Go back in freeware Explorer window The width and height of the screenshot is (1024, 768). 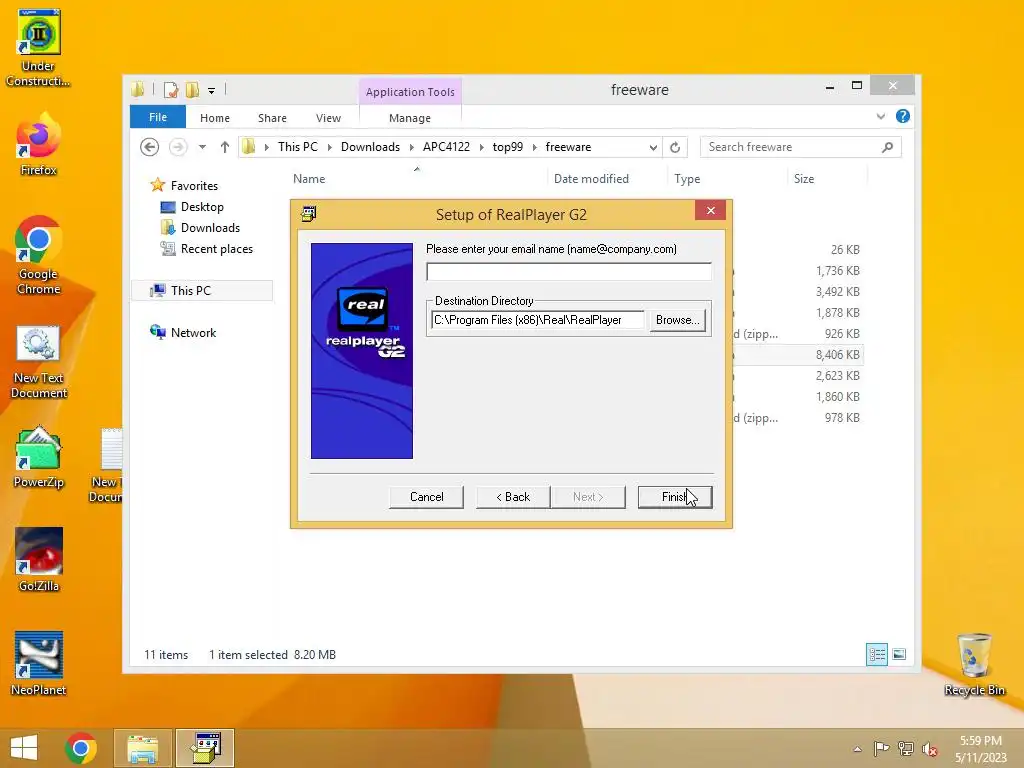[x=150, y=147]
